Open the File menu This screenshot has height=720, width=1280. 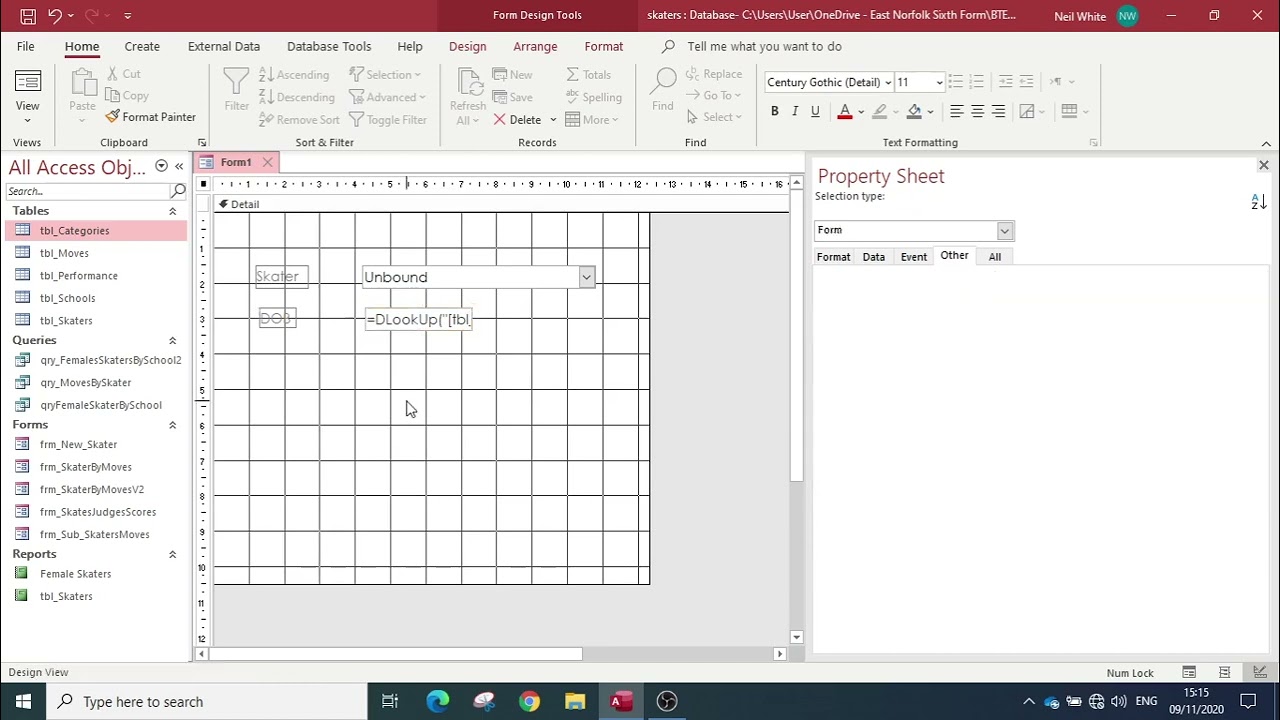coord(25,46)
